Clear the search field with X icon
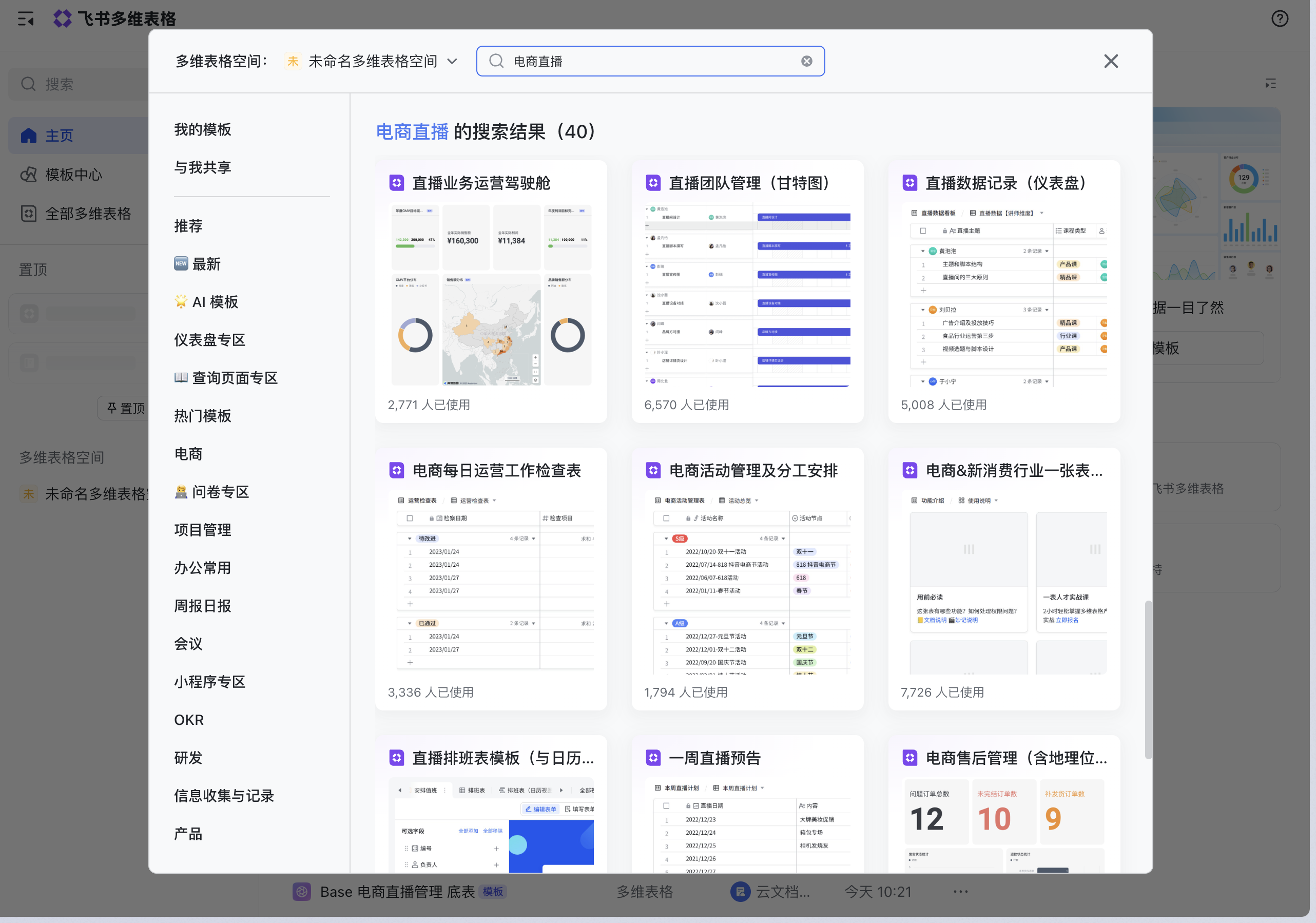This screenshot has width=1316, height=923. pyautogui.click(x=806, y=61)
